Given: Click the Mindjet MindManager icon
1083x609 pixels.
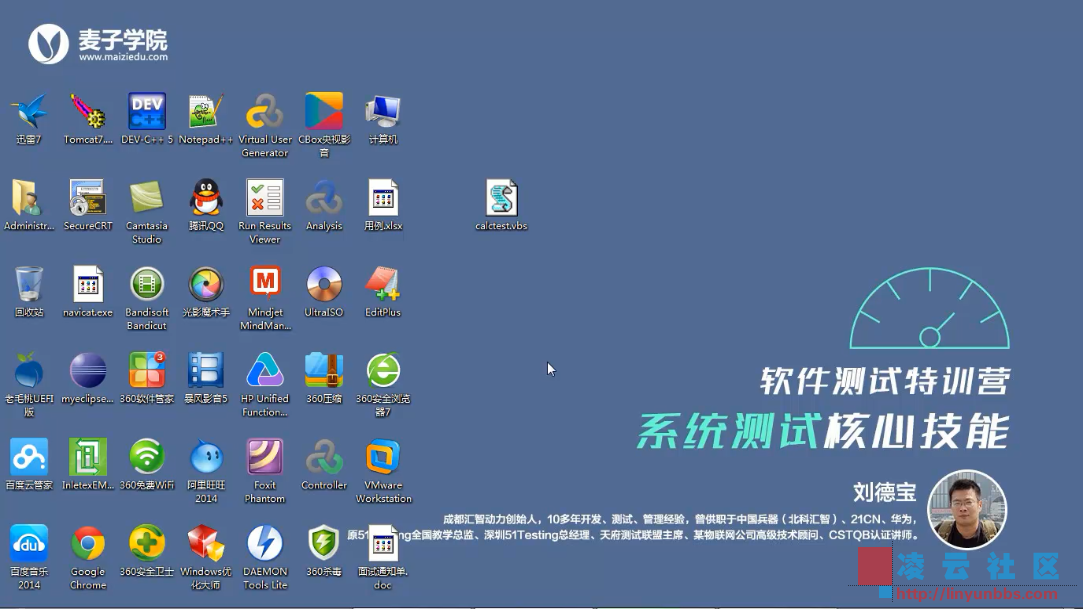Looking at the screenshot, I should coord(265,284).
